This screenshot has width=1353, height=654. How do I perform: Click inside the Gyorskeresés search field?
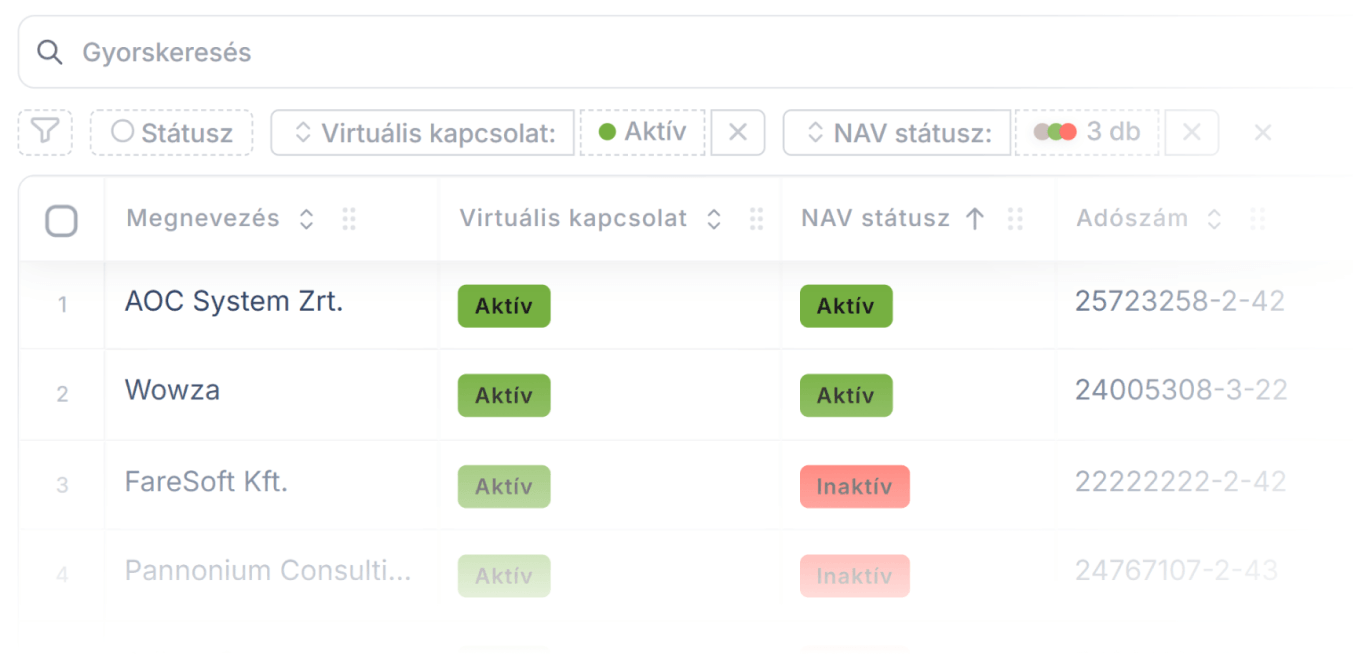(300, 52)
